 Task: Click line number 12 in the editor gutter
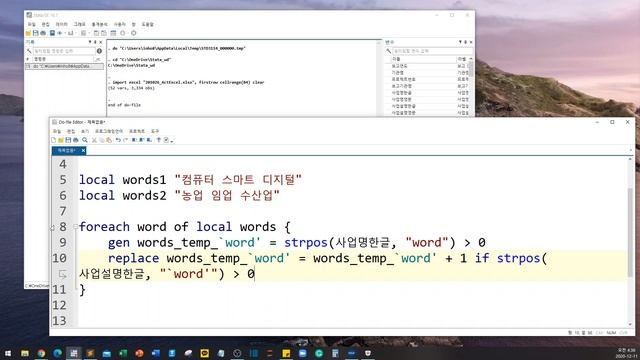[x=59, y=305]
